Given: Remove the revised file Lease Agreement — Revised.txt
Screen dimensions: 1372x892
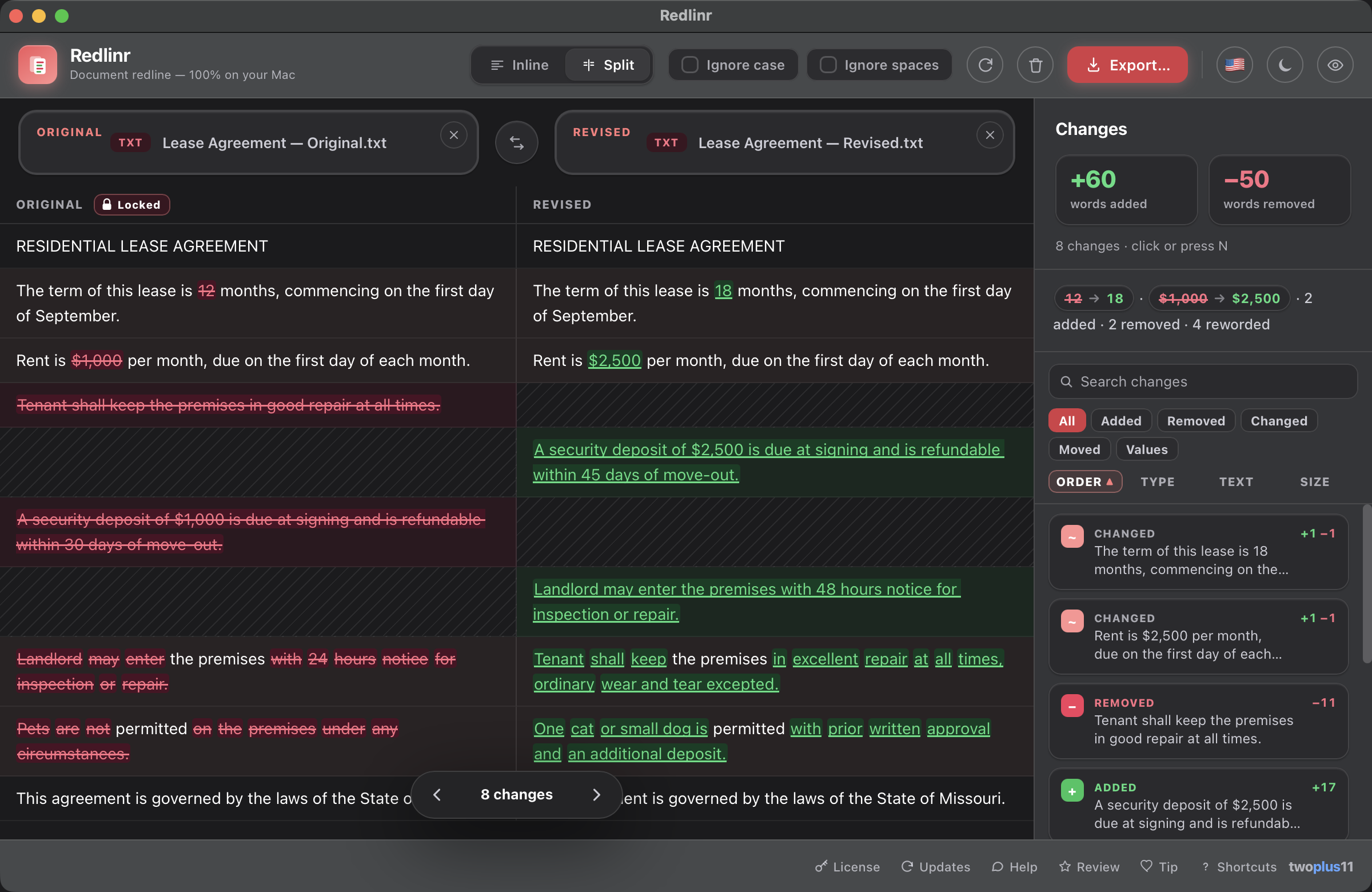Looking at the screenshot, I should (990, 135).
